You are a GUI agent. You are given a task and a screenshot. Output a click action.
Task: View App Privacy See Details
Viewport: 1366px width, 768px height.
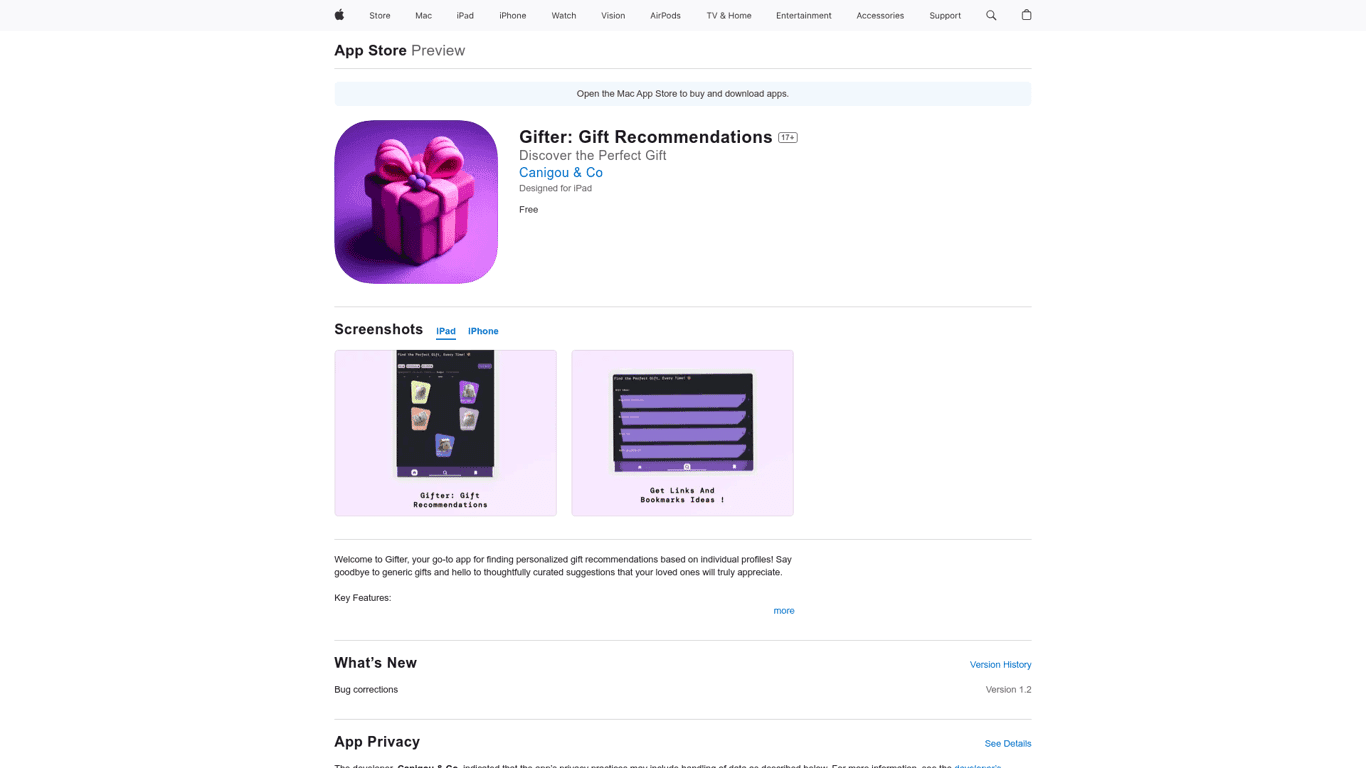(1007, 744)
